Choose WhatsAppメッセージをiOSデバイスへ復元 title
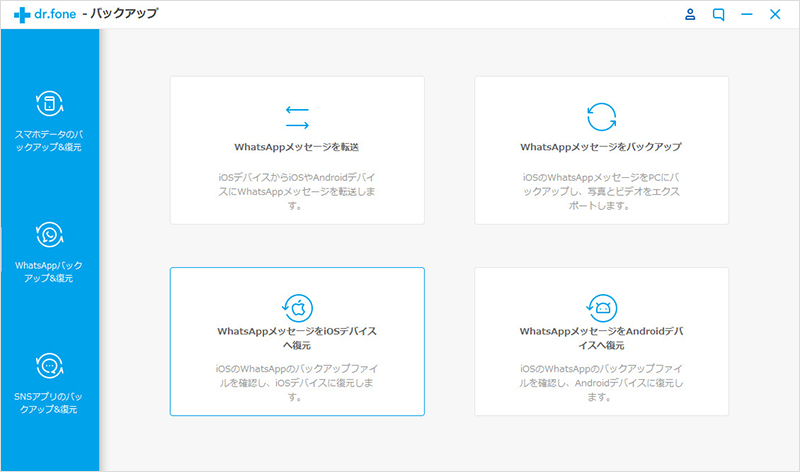 tap(297, 338)
